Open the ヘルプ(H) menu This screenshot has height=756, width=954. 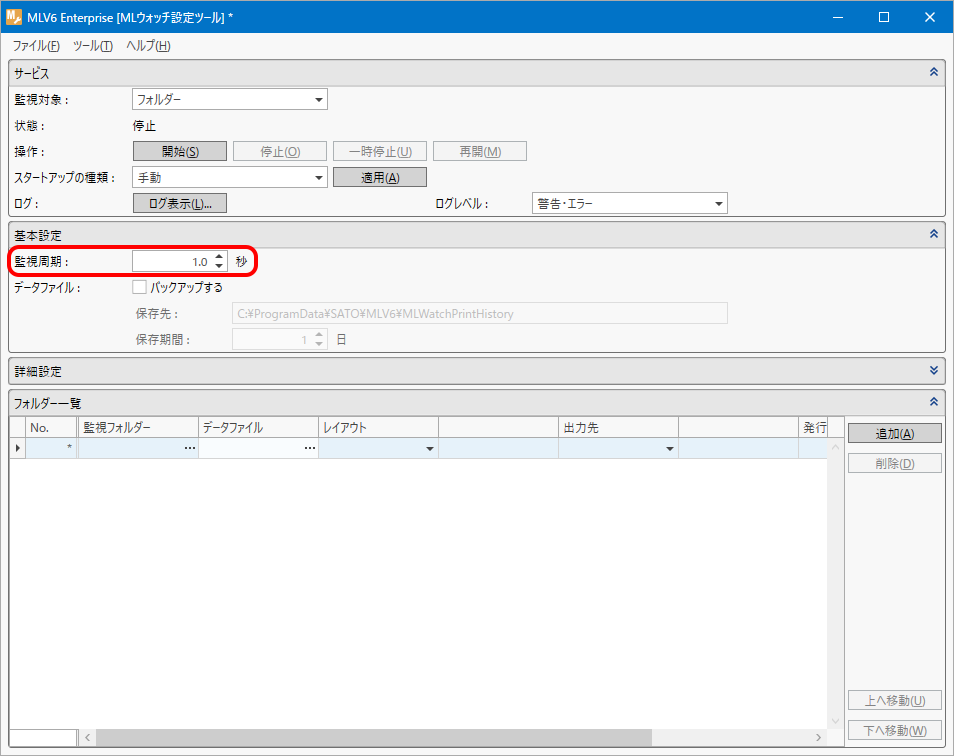(x=148, y=46)
